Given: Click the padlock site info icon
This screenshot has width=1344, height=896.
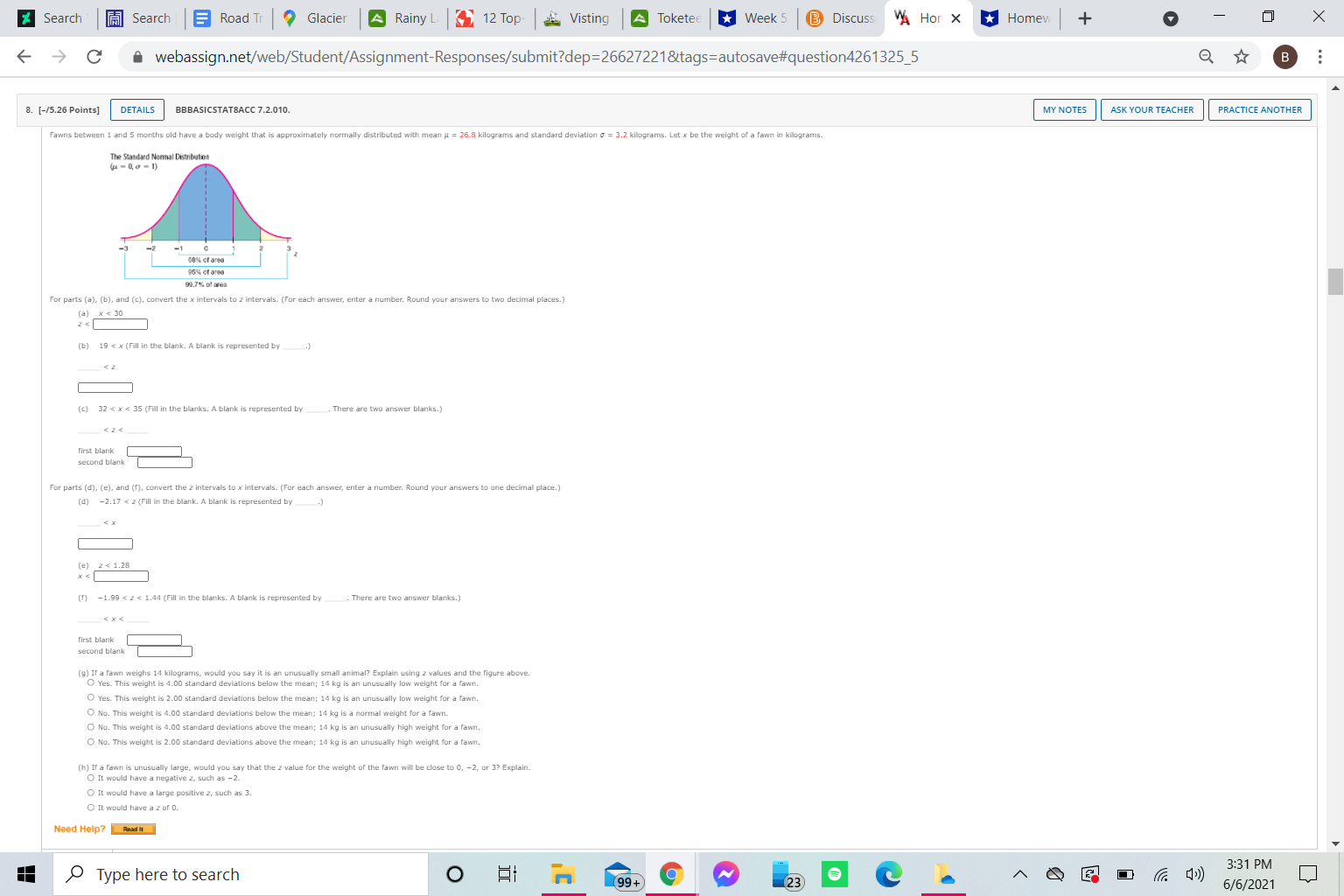Looking at the screenshot, I should [137, 57].
